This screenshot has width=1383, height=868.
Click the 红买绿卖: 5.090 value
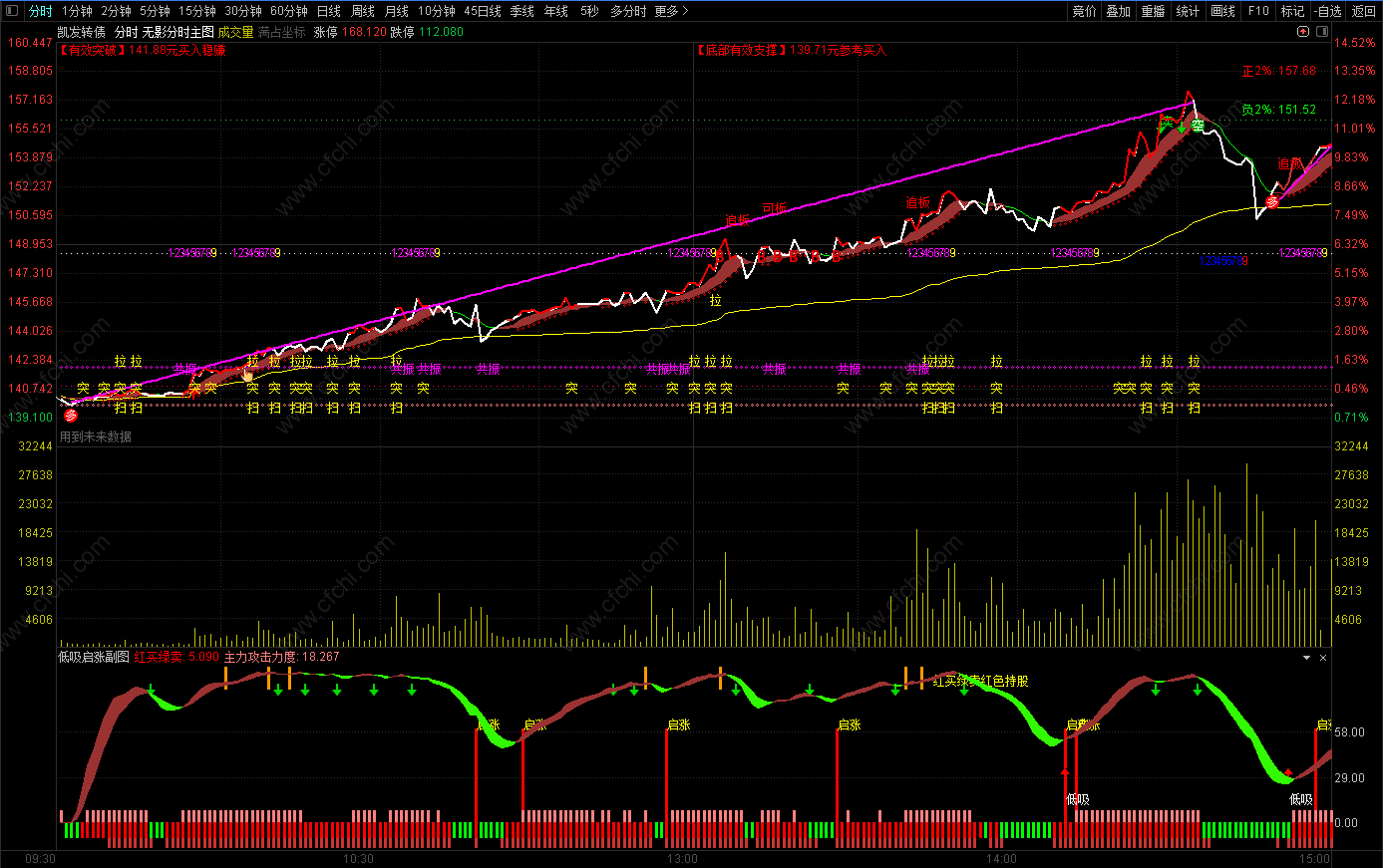[x=176, y=657]
